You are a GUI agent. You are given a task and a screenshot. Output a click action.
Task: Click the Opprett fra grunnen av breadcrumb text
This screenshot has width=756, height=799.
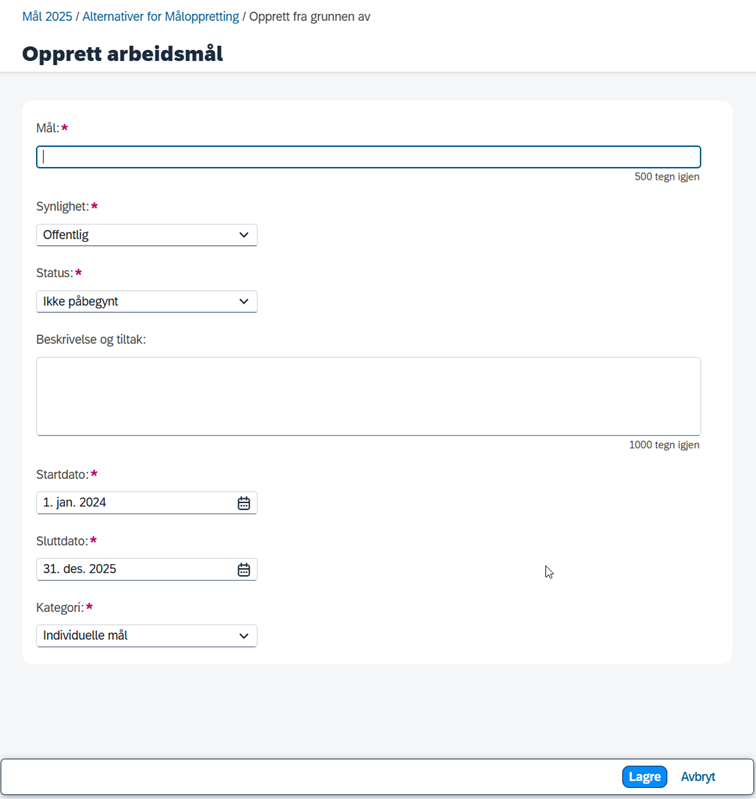click(310, 17)
